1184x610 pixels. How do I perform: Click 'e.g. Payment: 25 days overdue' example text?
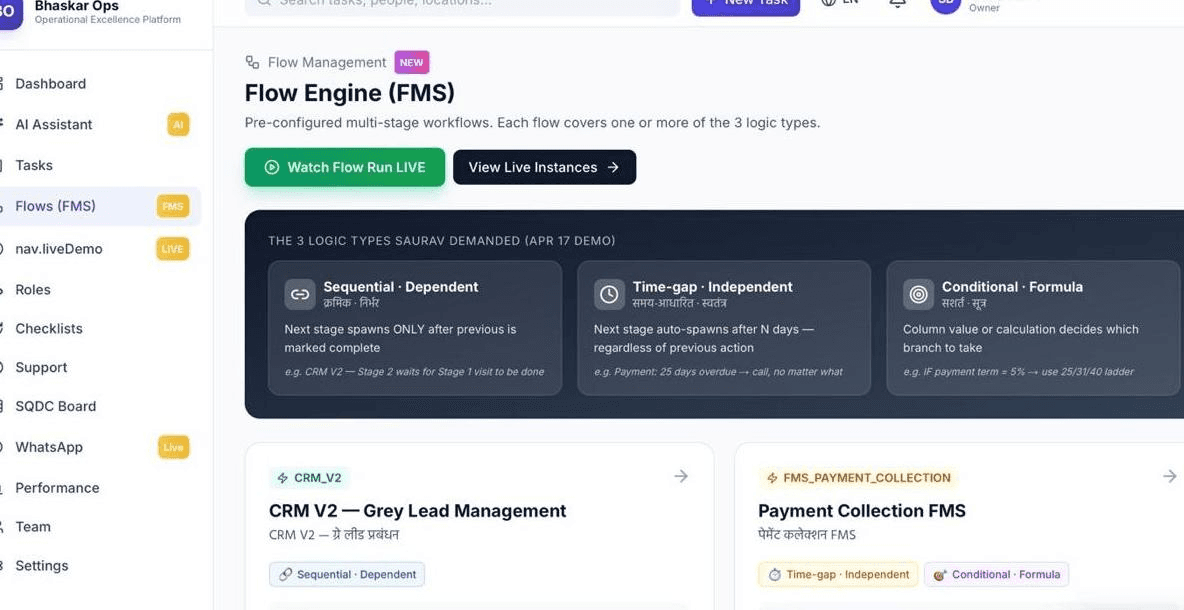(718, 372)
